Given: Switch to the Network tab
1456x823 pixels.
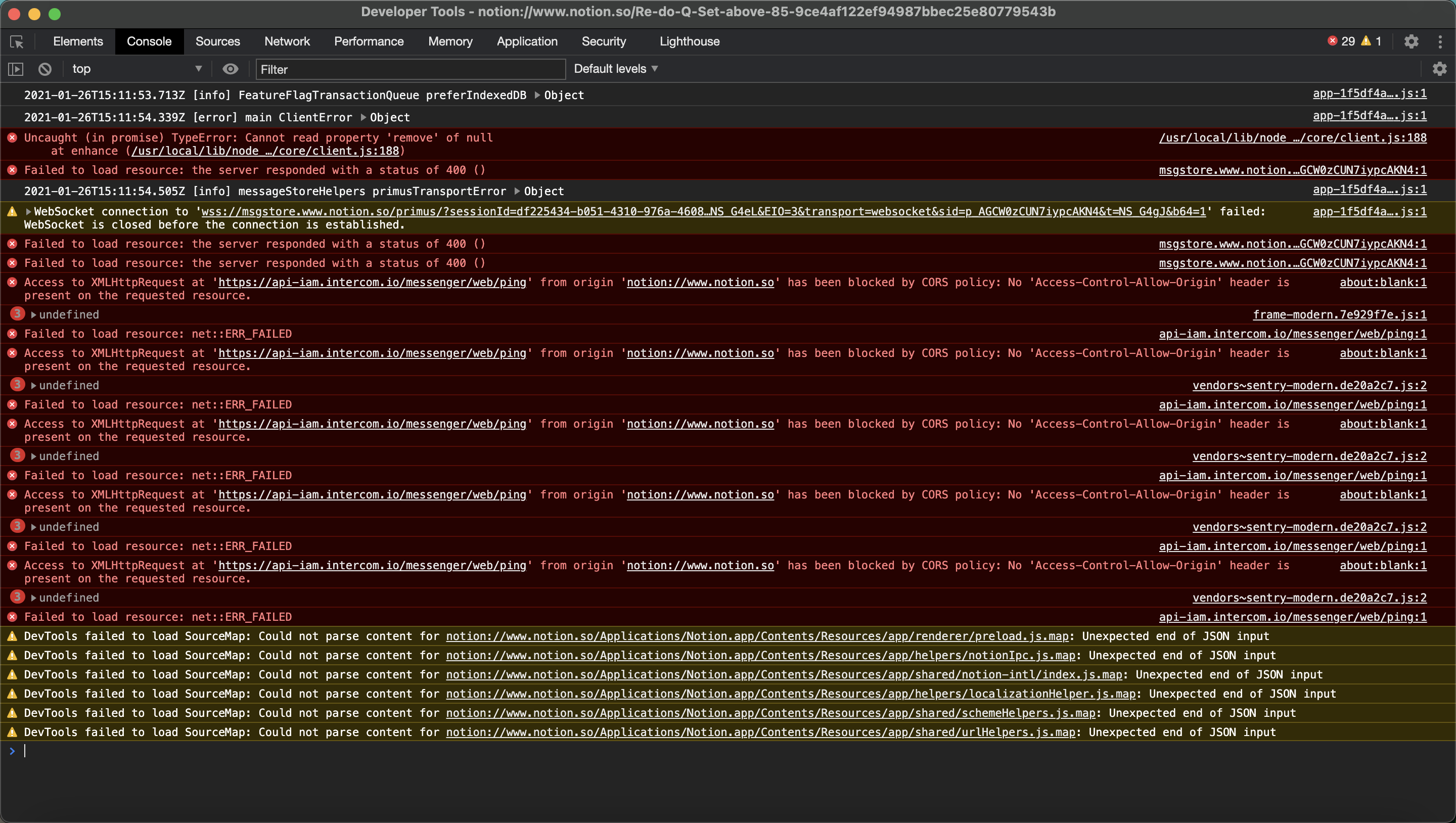Looking at the screenshot, I should click(287, 41).
